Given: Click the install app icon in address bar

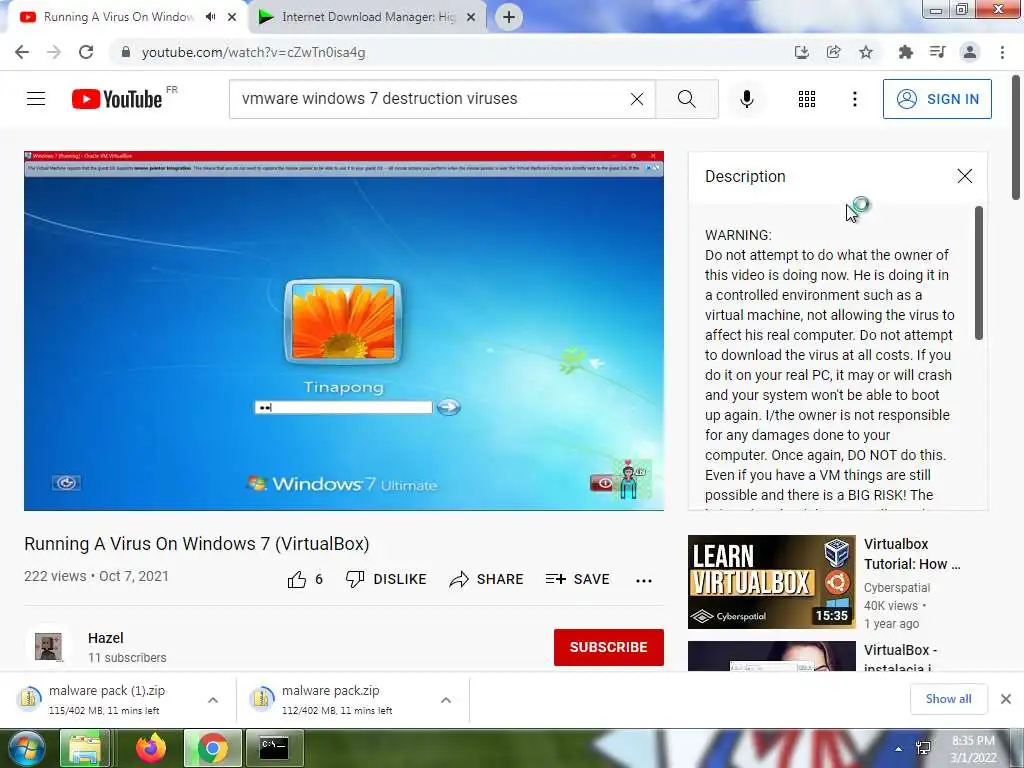Looking at the screenshot, I should (801, 52).
